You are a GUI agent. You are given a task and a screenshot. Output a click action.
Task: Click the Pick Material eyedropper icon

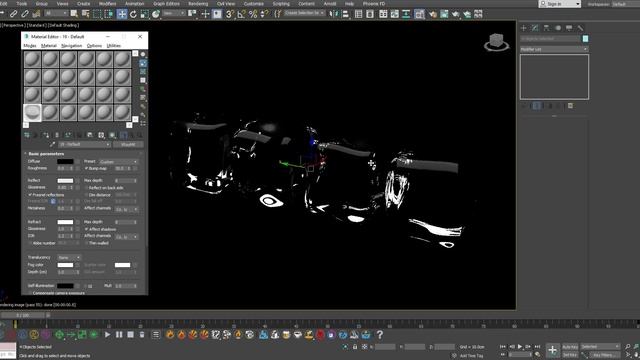pos(52,144)
